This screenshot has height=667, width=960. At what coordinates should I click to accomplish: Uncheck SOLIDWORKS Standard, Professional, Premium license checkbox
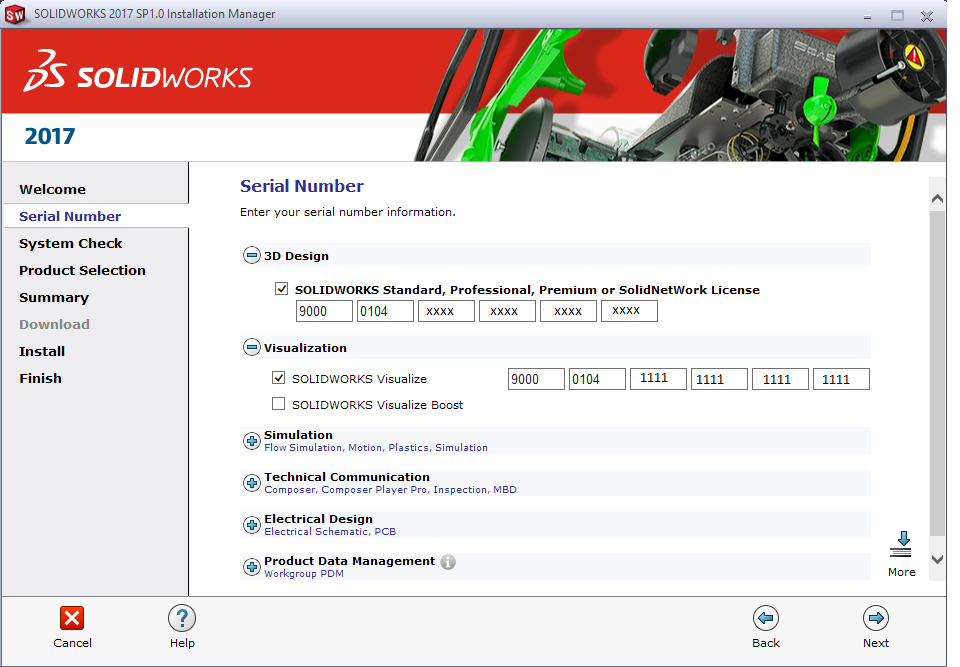(x=281, y=289)
